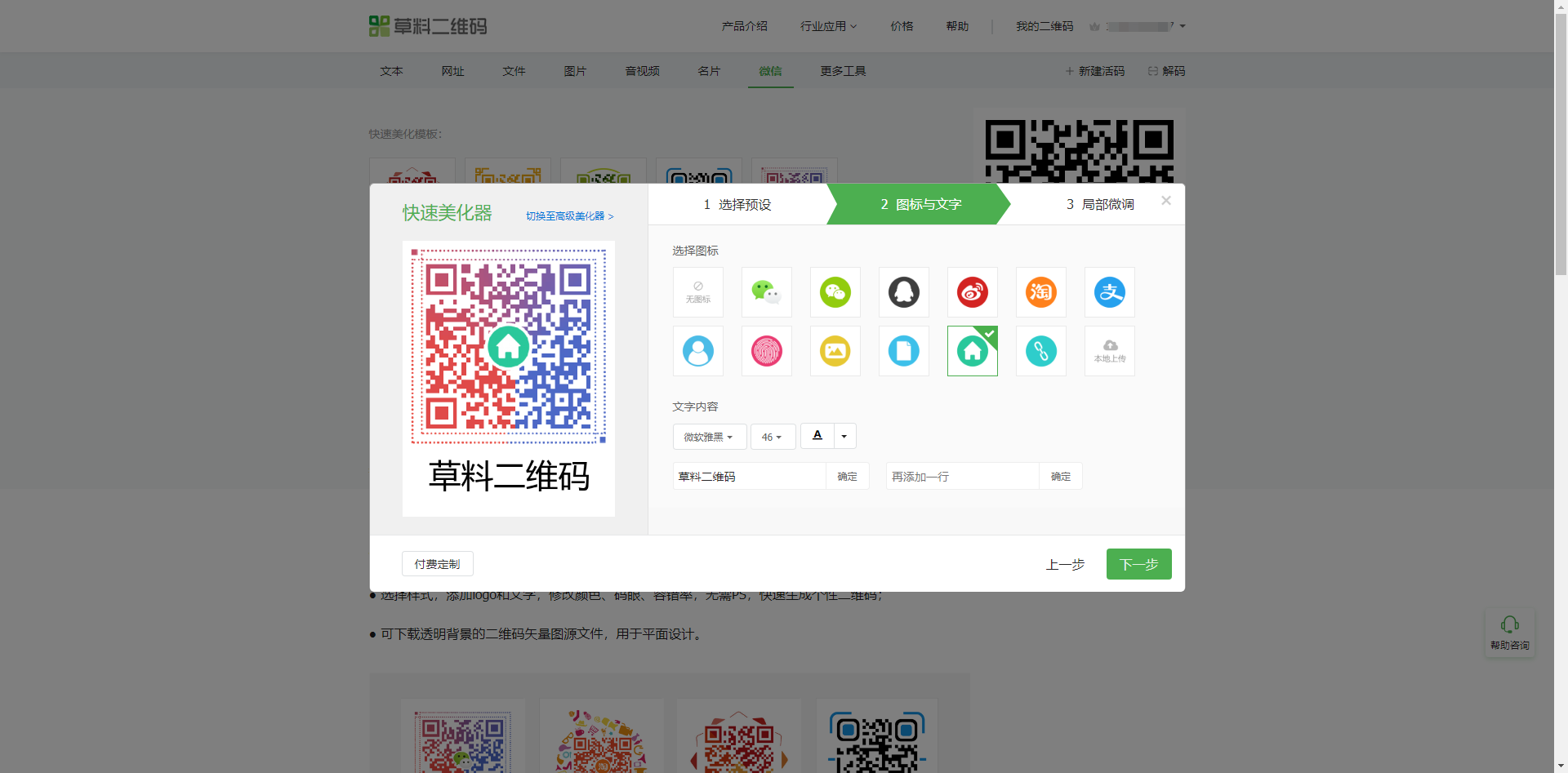The height and width of the screenshot is (773, 1568).
Task: Open the 图片 tab
Action: click(x=575, y=71)
